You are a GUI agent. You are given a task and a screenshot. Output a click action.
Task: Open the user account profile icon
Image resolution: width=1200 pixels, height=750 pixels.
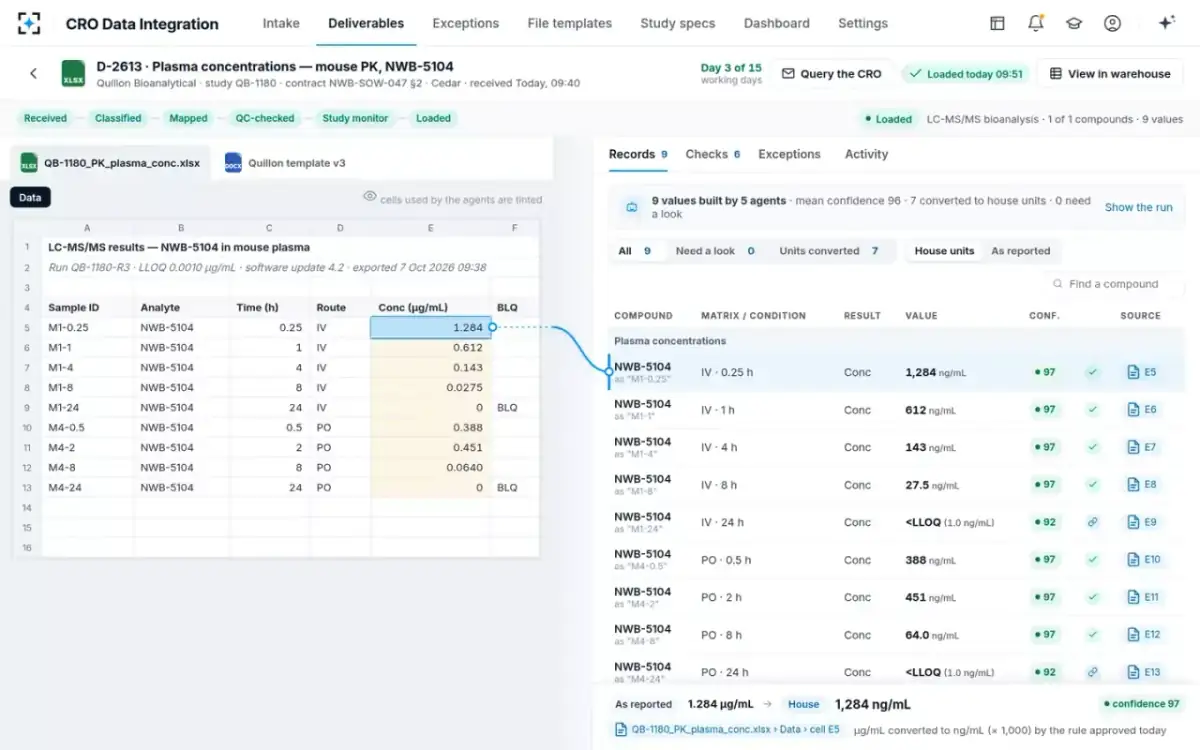coord(1112,23)
